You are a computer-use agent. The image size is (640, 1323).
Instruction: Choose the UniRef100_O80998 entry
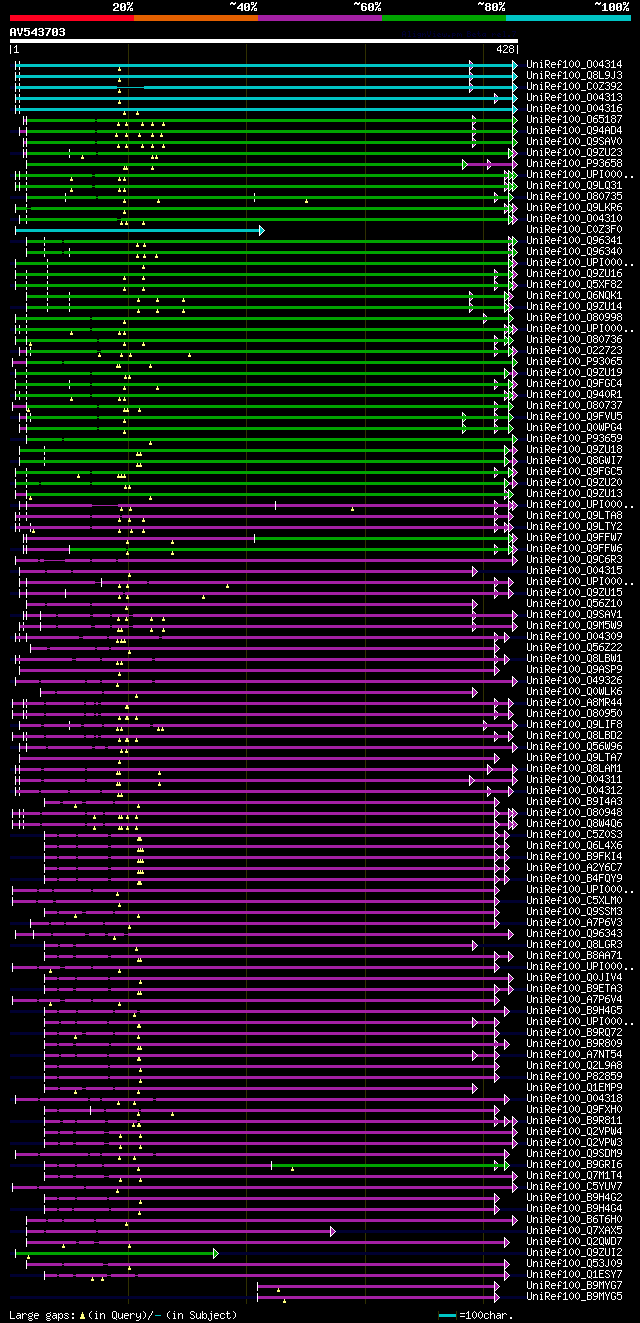coord(575,318)
